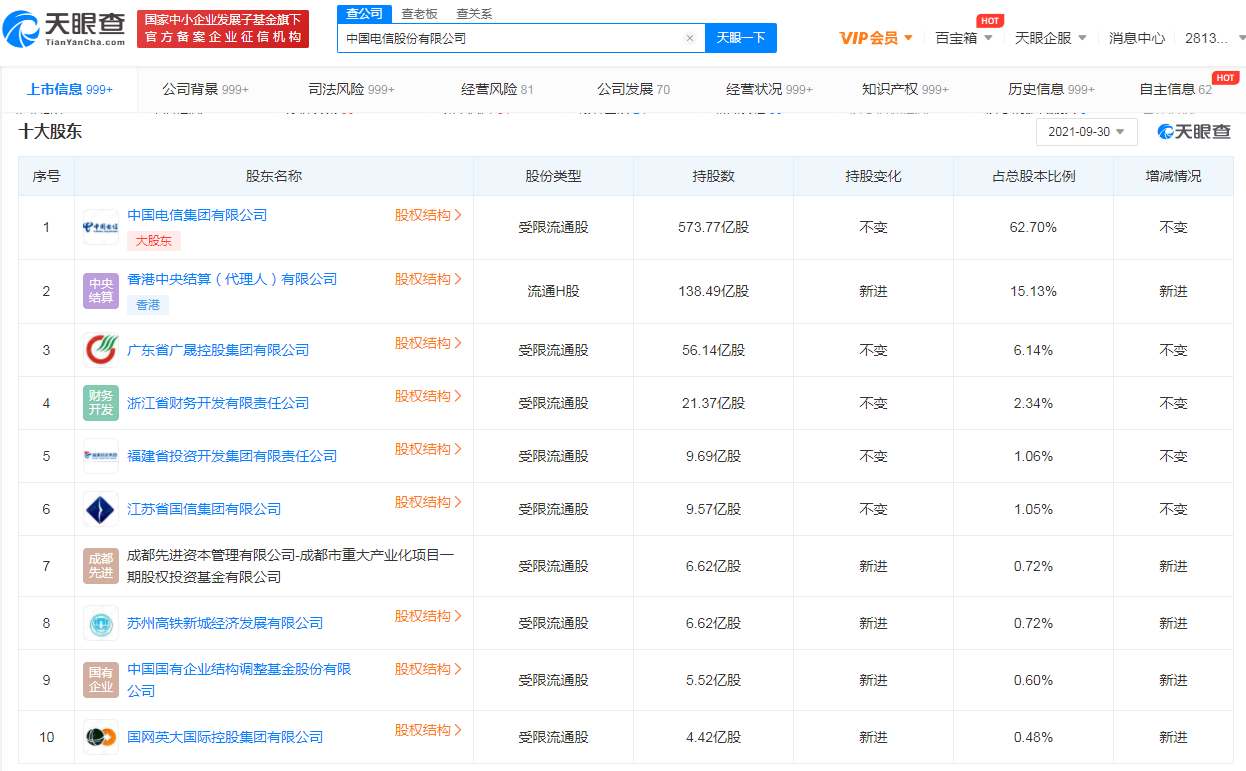Open 国网英大国际控股集团有限公司 link
This screenshot has width=1246, height=771.
pyautogui.click(x=225, y=737)
